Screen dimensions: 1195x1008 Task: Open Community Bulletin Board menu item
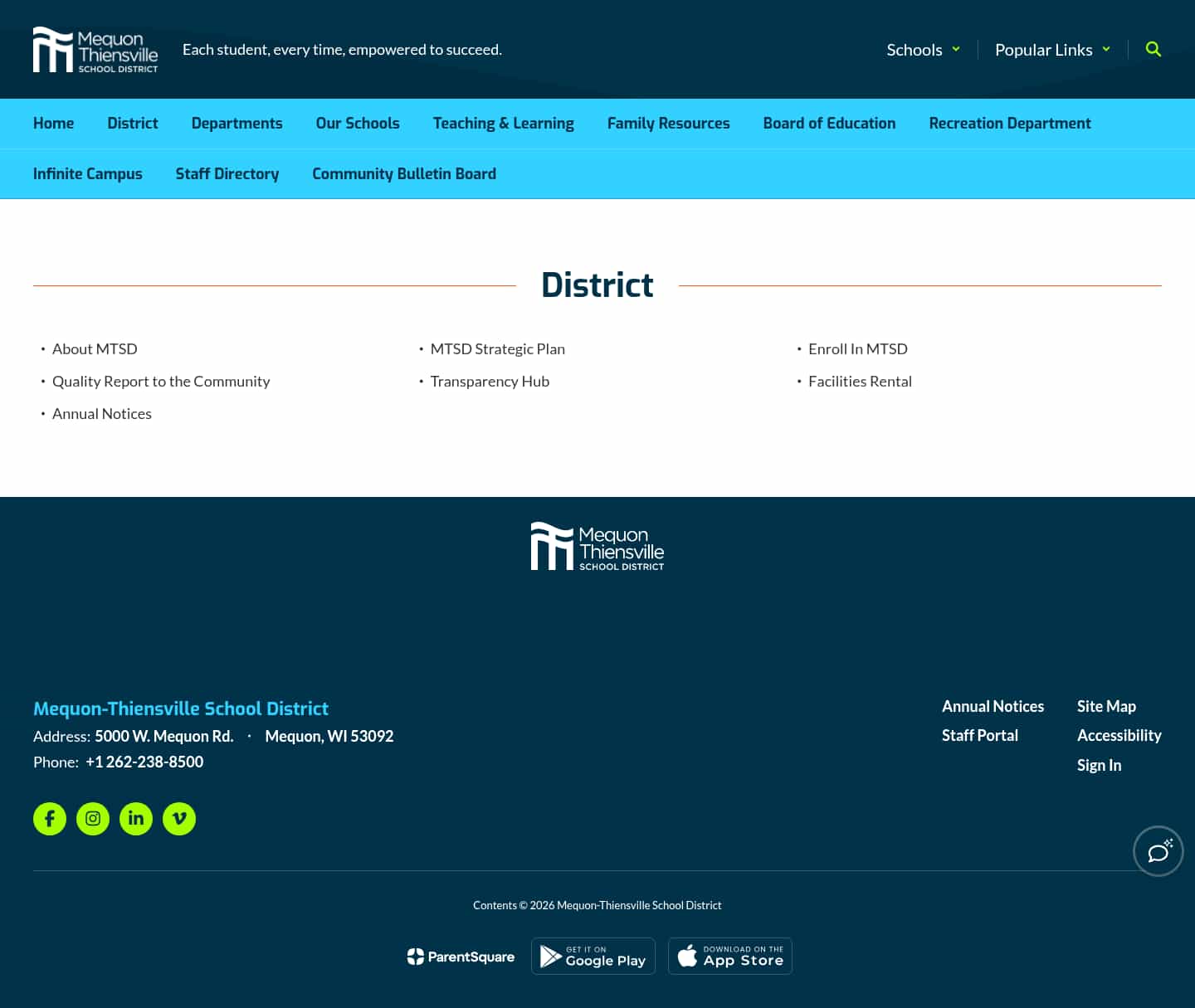point(404,174)
